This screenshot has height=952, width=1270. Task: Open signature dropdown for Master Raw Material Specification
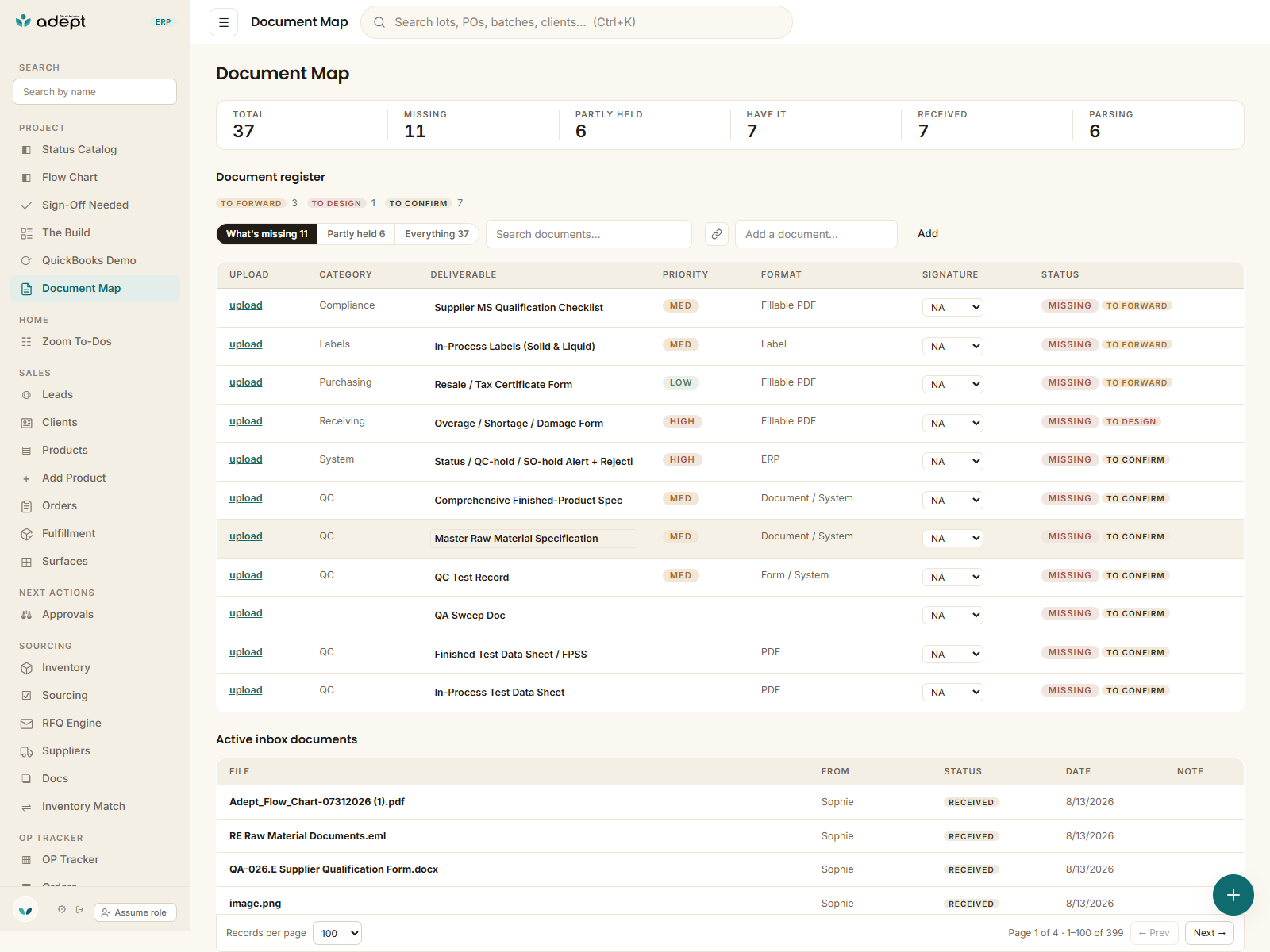pos(952,538)
